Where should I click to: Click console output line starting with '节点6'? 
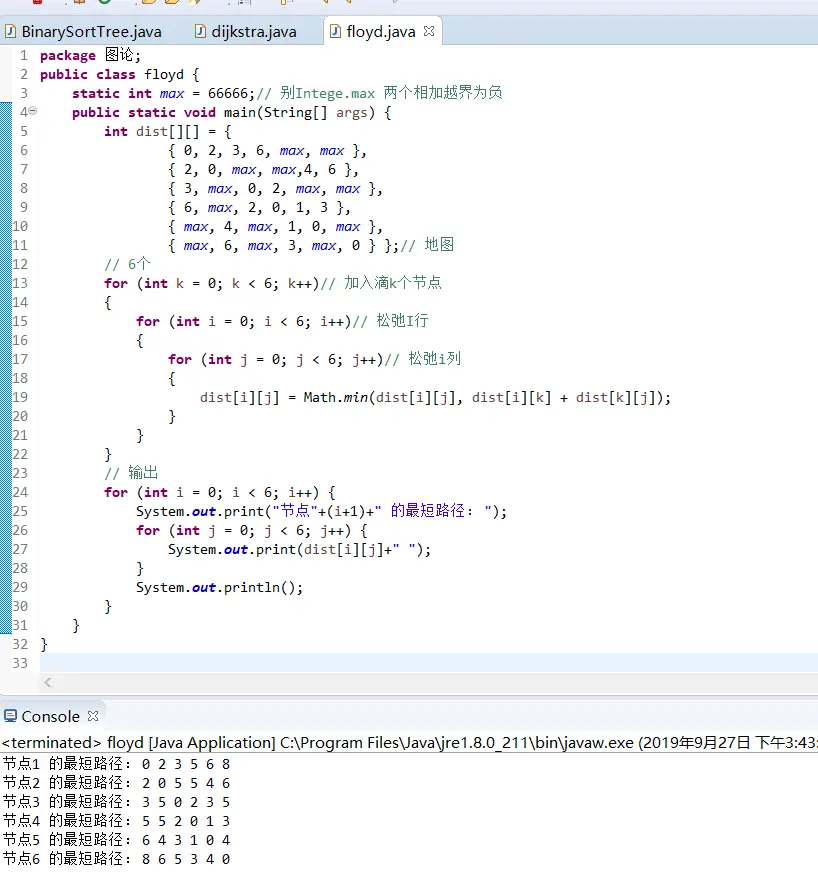117,859
